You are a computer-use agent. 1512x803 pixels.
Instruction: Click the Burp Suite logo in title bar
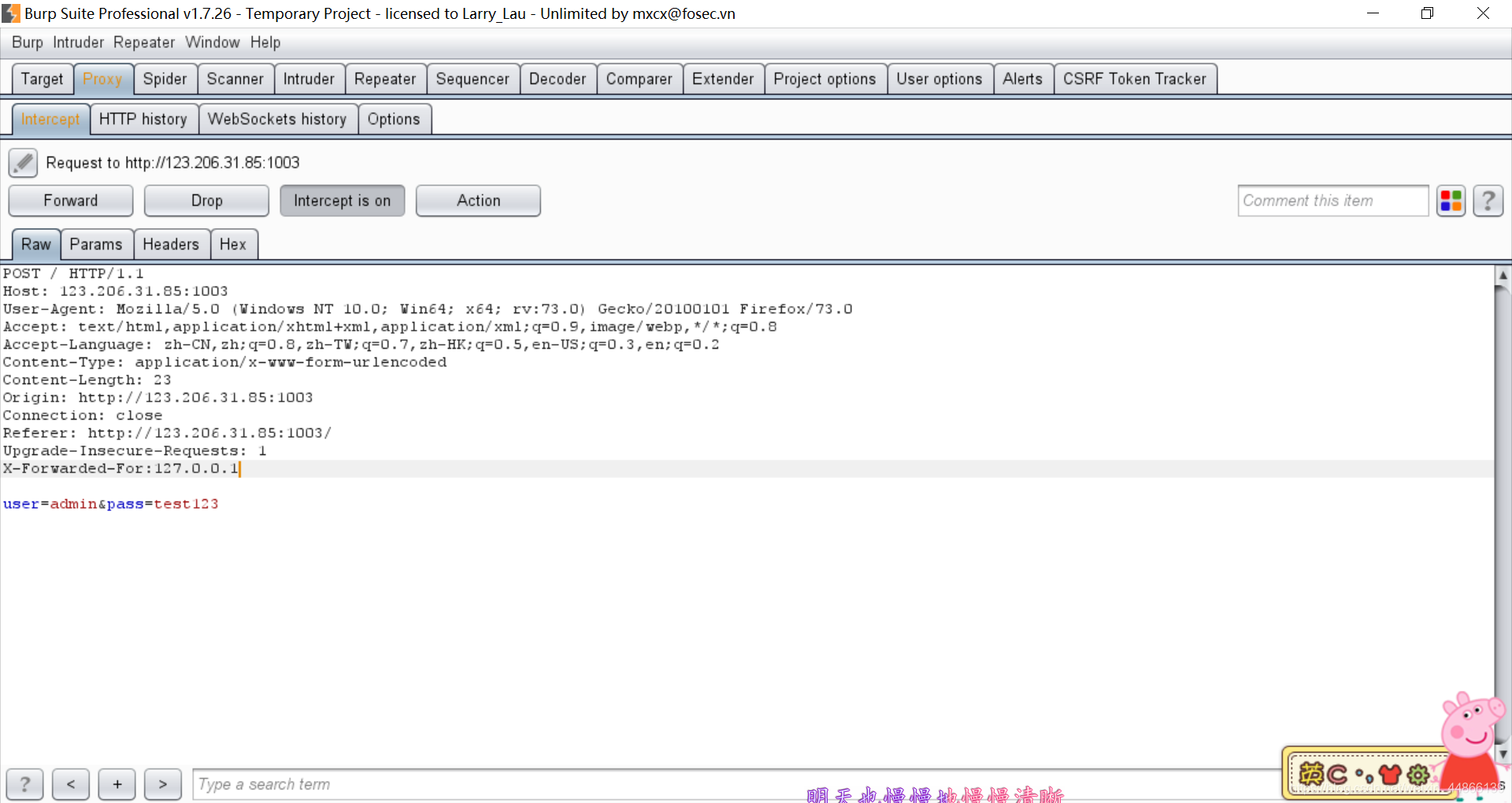pos(10,13)
